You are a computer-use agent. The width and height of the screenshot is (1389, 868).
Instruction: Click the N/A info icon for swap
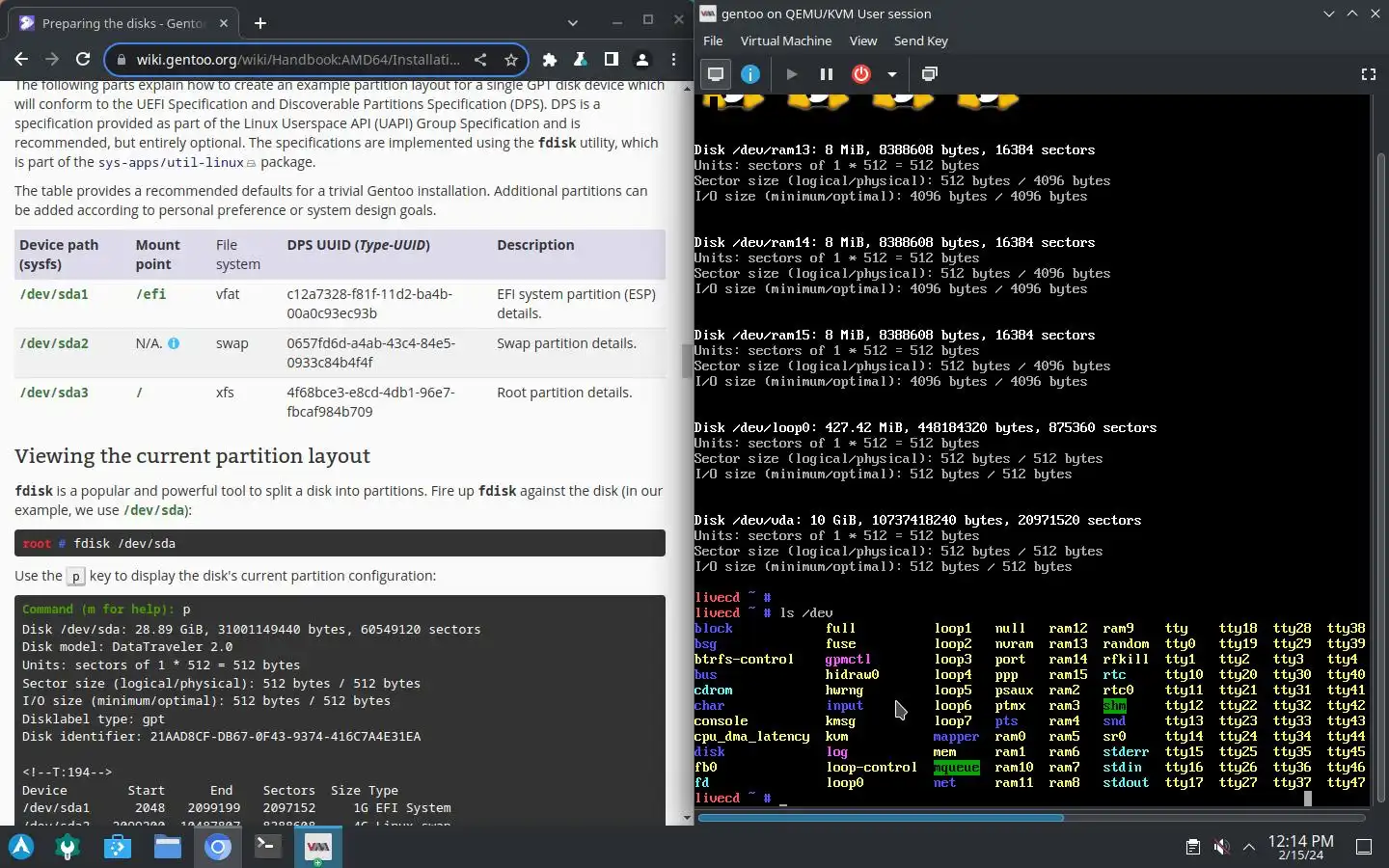174,343
